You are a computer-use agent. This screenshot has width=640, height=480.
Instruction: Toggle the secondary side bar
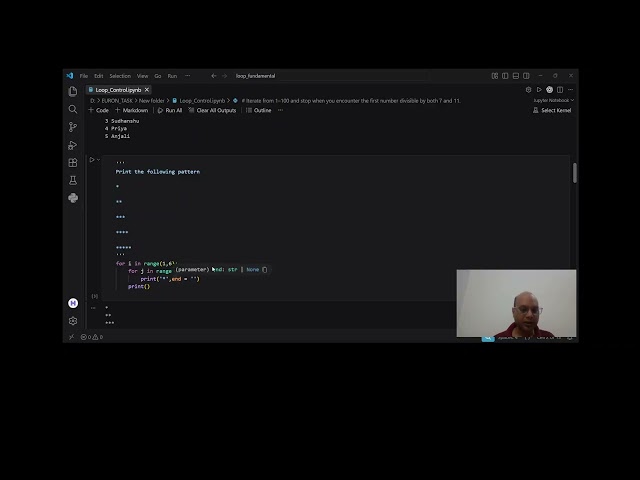[x=526, y=76]
